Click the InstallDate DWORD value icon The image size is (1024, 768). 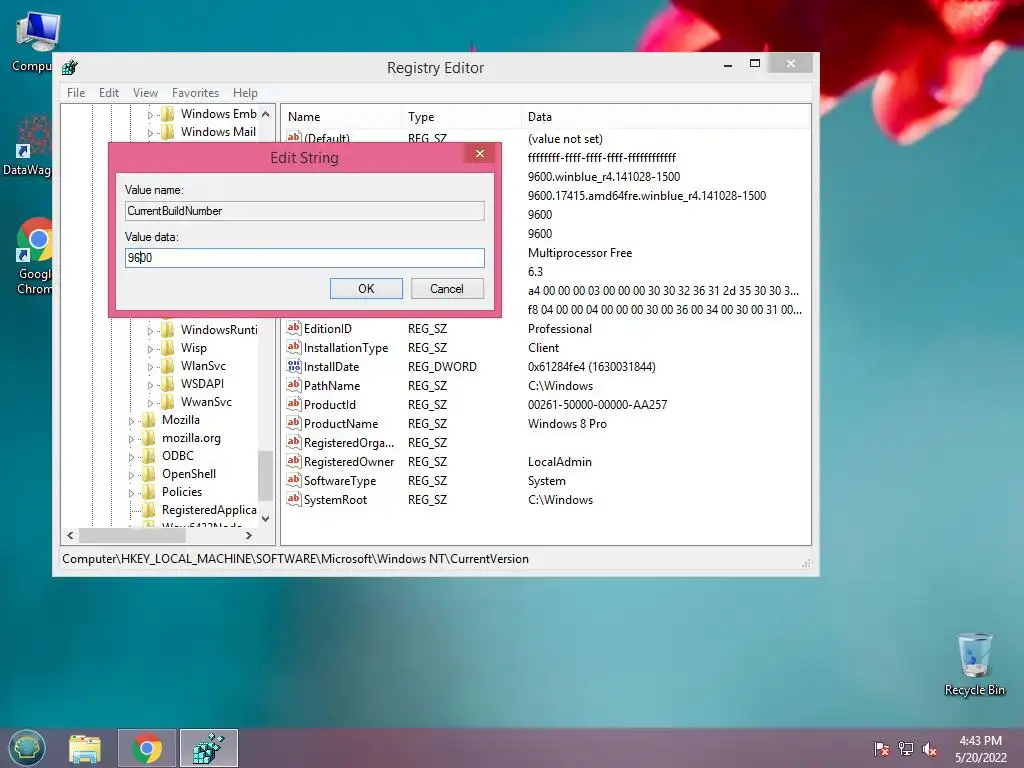294,366
